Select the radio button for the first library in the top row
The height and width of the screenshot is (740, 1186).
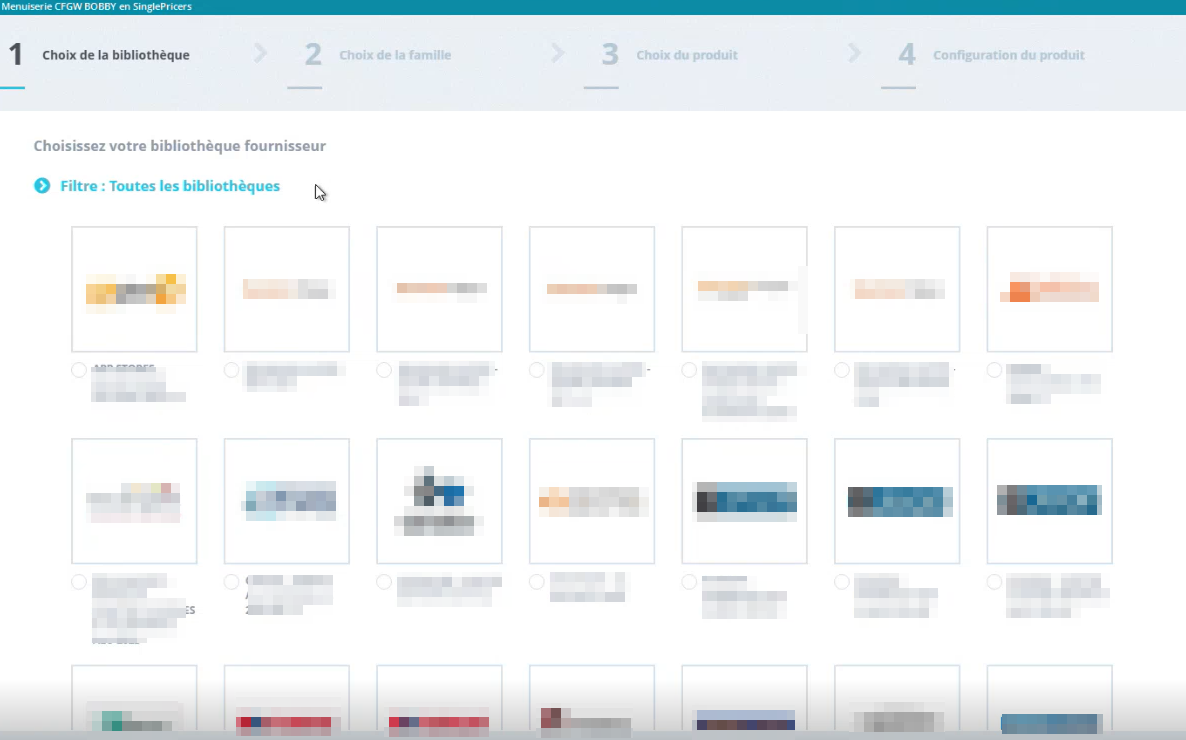point(79,370)
